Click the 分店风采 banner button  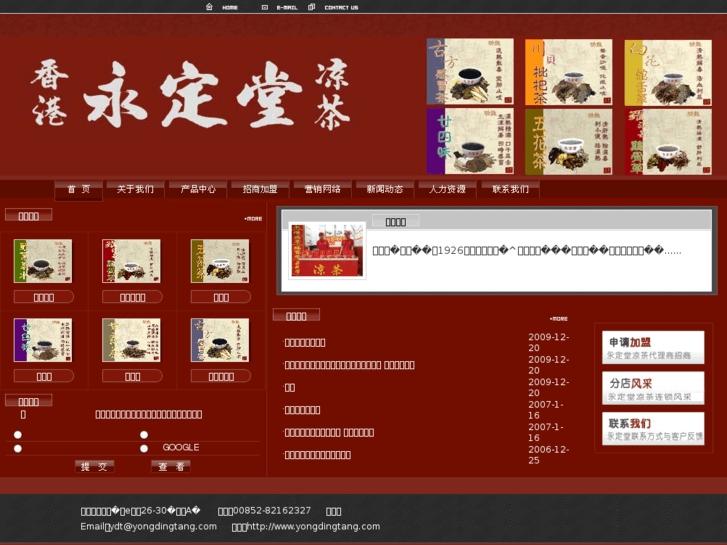(653, 388)
